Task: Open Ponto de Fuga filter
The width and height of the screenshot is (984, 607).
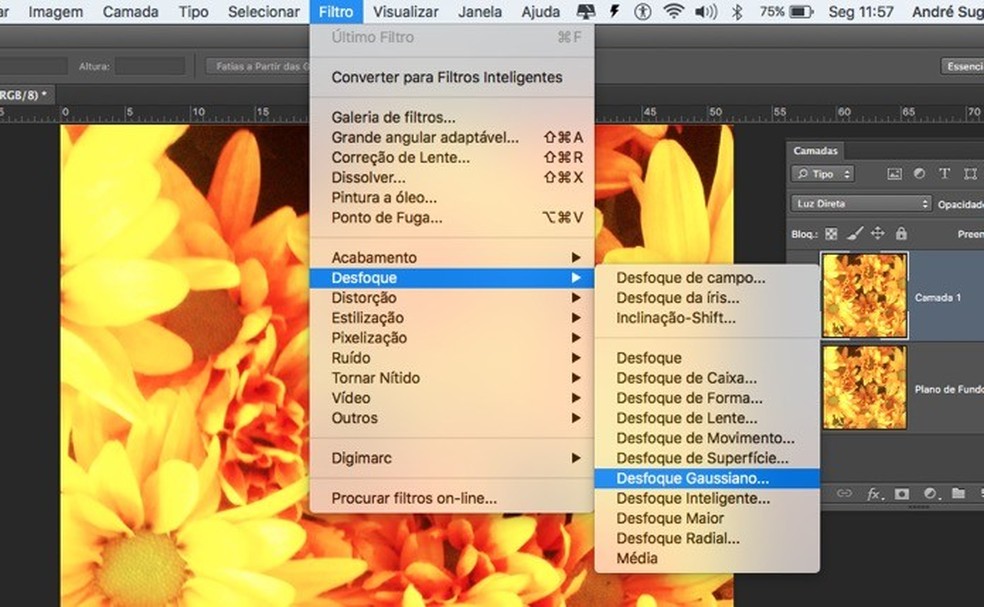Action: pyautogui.click(x=452, y=218)
